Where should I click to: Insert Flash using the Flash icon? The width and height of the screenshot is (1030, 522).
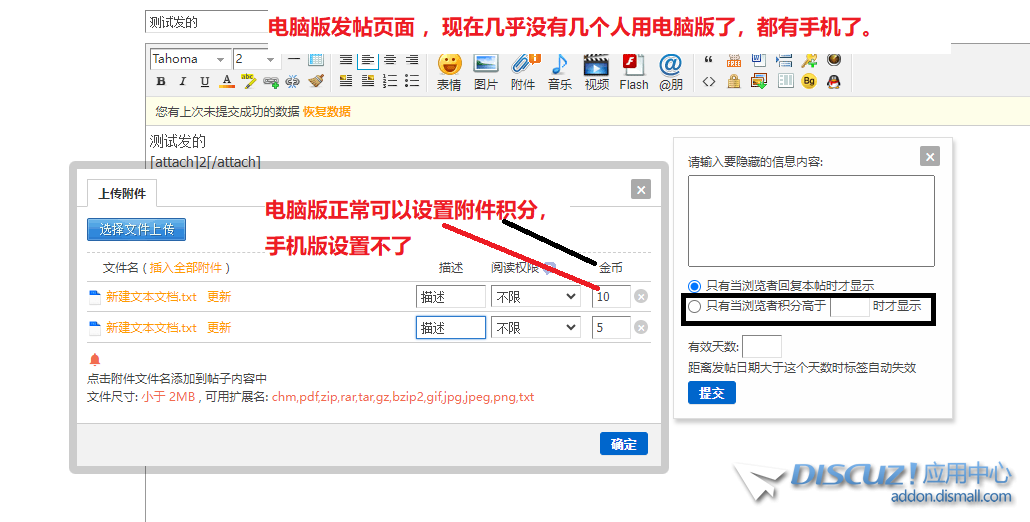[633, 71]
